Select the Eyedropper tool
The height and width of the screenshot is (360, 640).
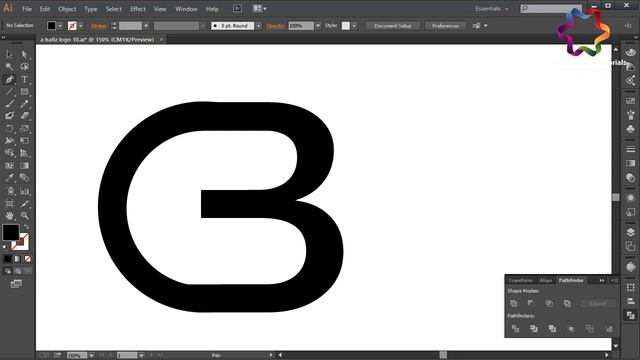(x=9, y=178)
